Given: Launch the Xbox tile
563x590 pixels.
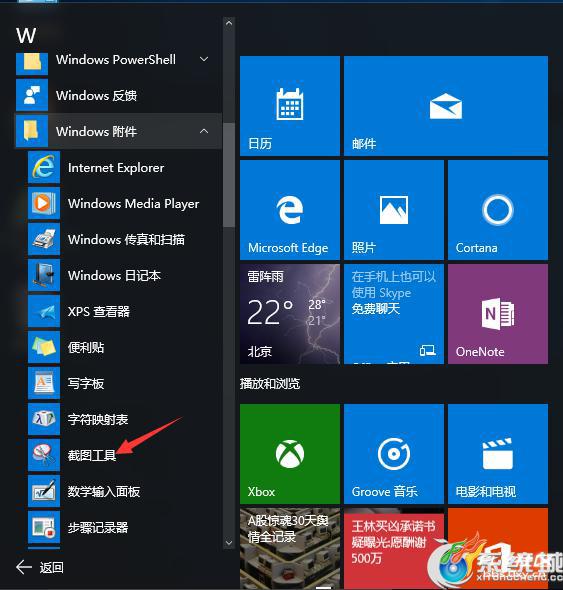Looking at the screenshot, I should click(x=290, y=454).
